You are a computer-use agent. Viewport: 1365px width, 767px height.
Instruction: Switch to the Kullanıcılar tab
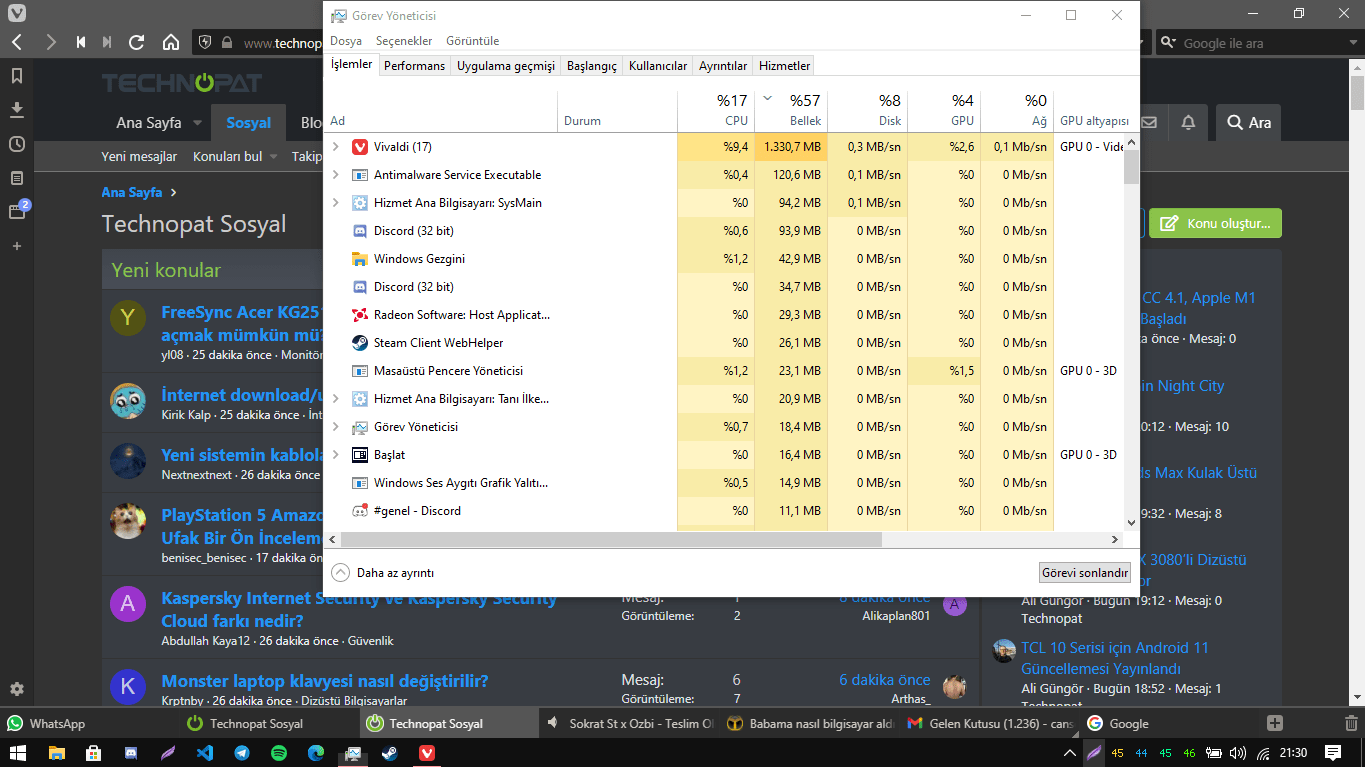pyautogui.click(x=658, y=66)
